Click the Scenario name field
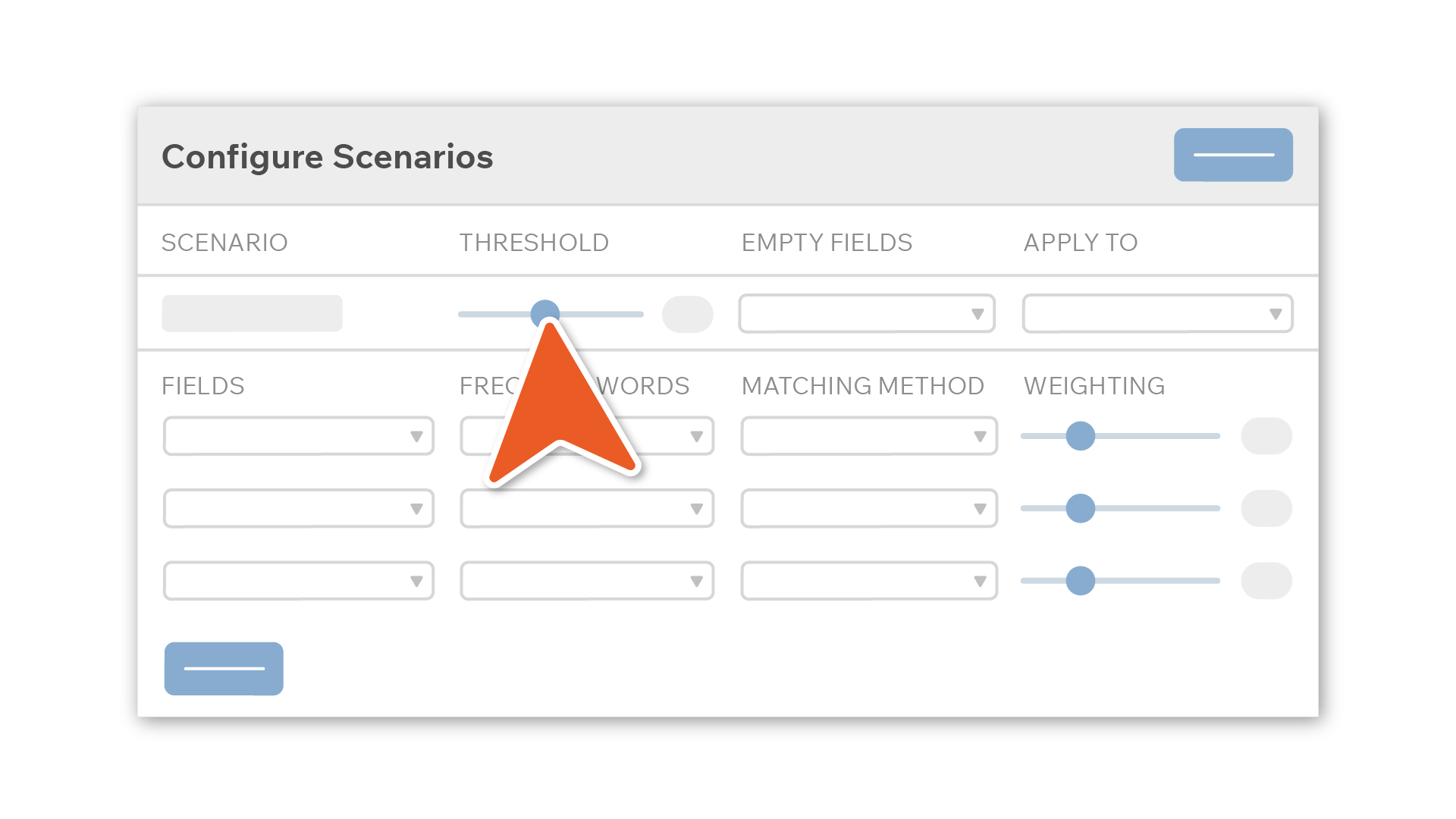The height and width of the screenshot is (819, 1456). click(x=252, y=313)
